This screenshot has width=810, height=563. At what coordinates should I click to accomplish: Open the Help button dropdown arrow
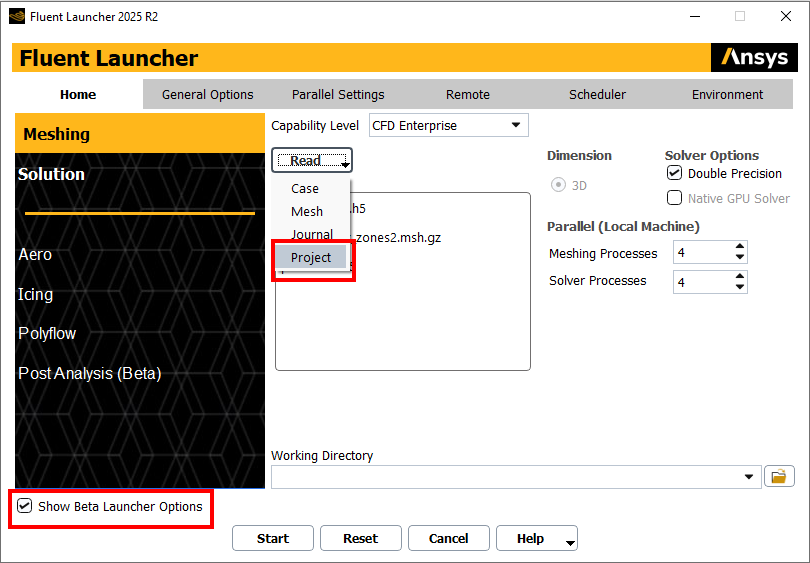(x=570, y=542)
